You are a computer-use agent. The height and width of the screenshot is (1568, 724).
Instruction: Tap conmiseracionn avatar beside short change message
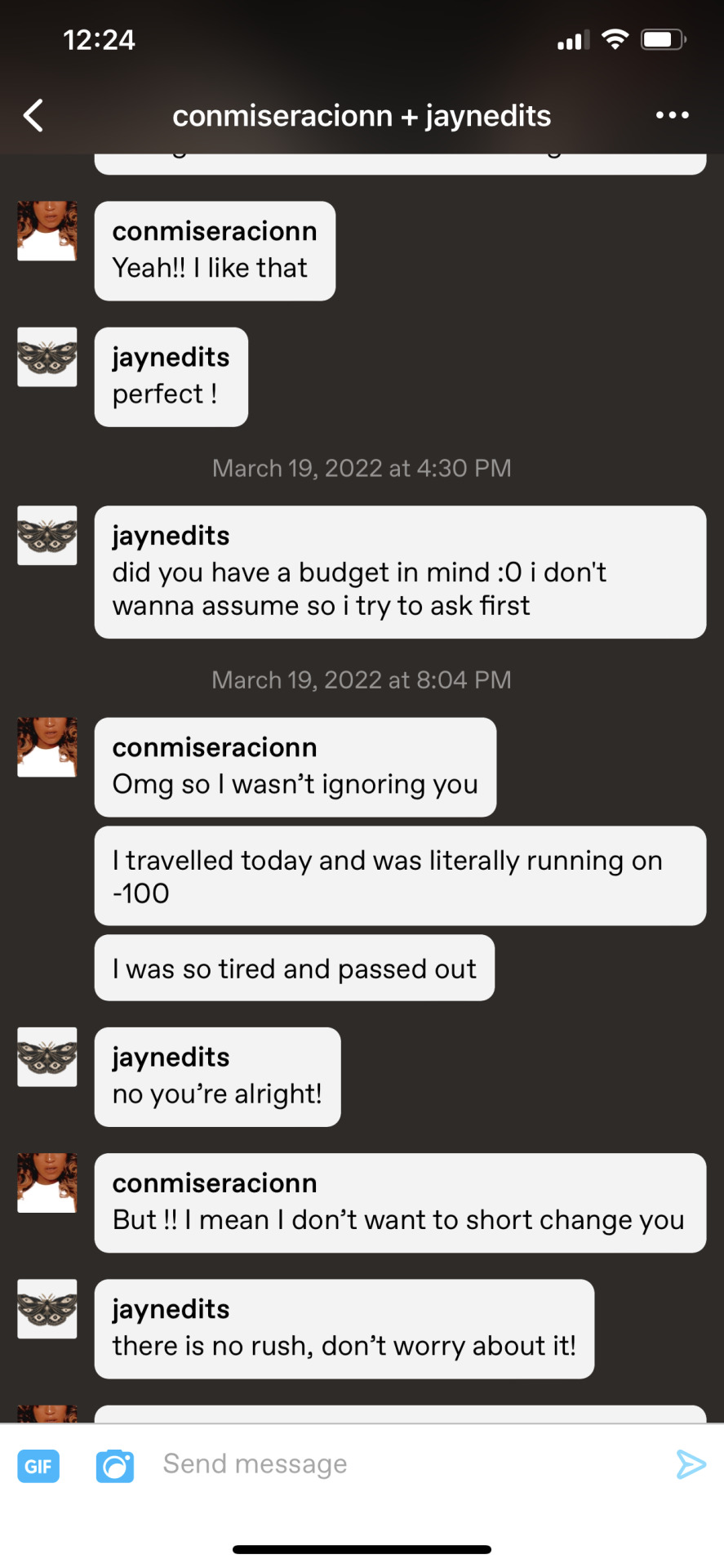47,1183
